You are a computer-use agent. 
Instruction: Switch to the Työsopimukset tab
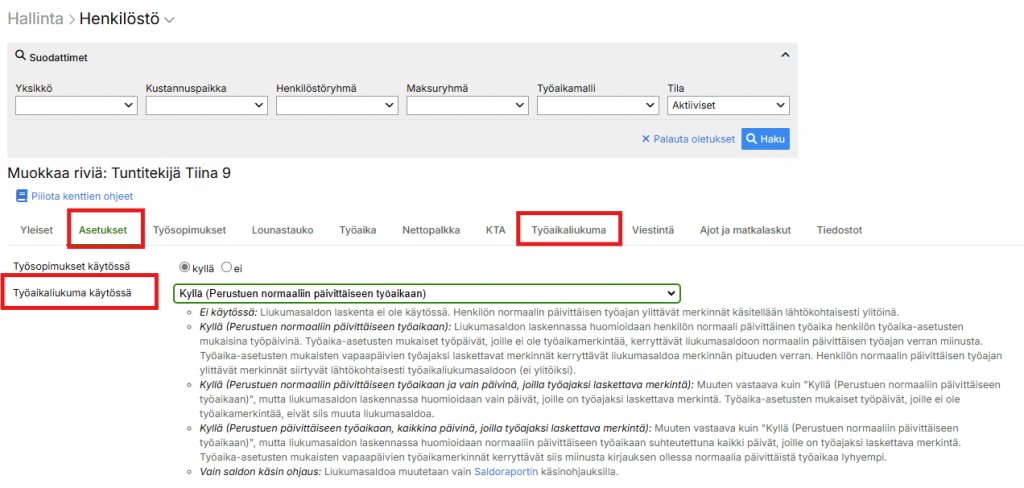(190, 230)
